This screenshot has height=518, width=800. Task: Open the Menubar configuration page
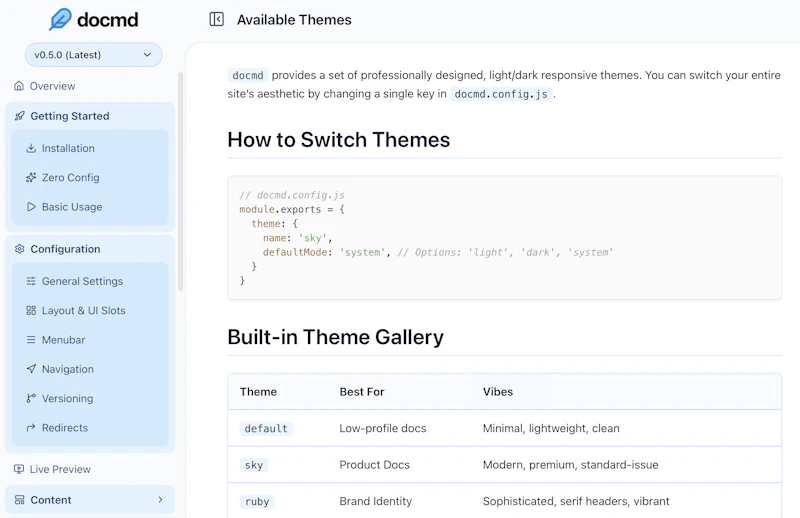point(63,339)
